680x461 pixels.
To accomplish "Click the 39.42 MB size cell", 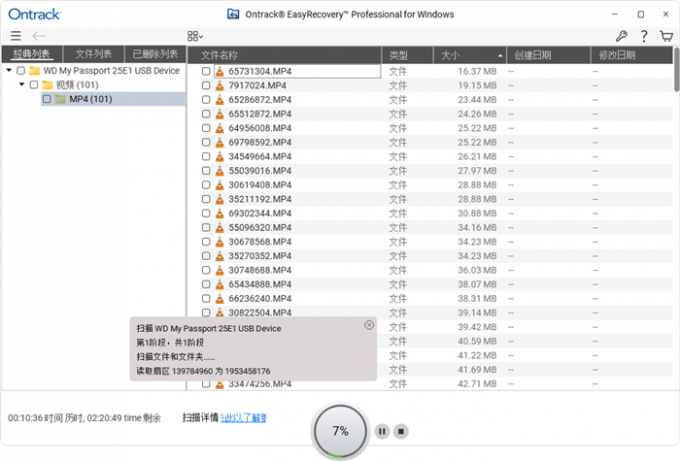I will (477, 327).
